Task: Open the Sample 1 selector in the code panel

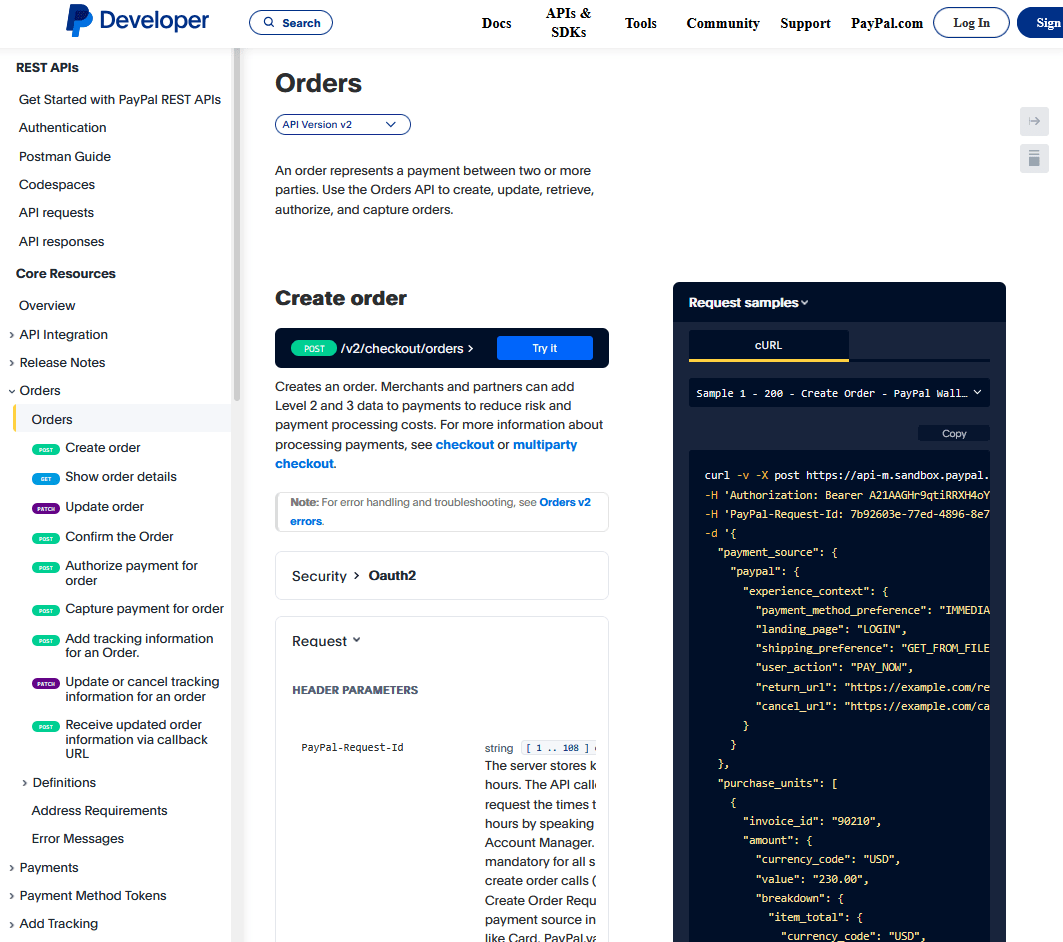Action: (x=838, y=393)
